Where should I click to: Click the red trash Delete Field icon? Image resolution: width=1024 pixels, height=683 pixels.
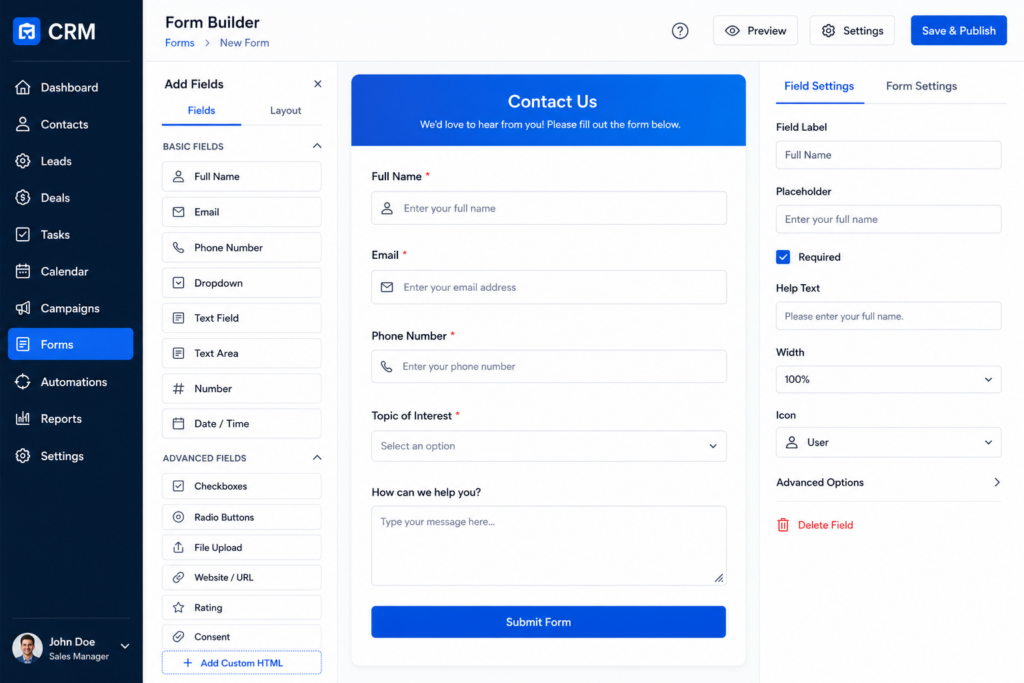tap(783, 525)
